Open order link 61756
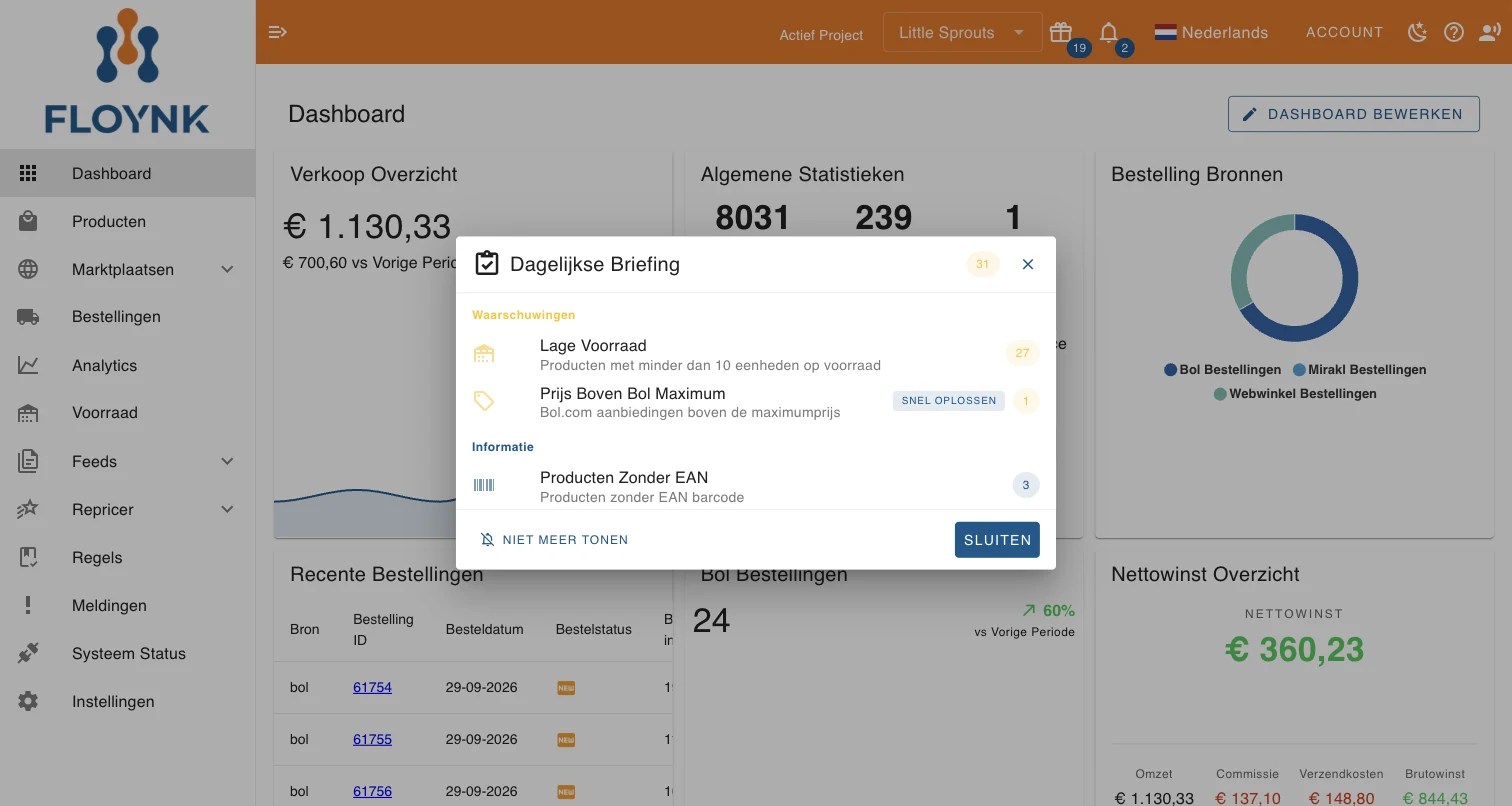This screenshot has width=1512, height=806. [372, 791]
